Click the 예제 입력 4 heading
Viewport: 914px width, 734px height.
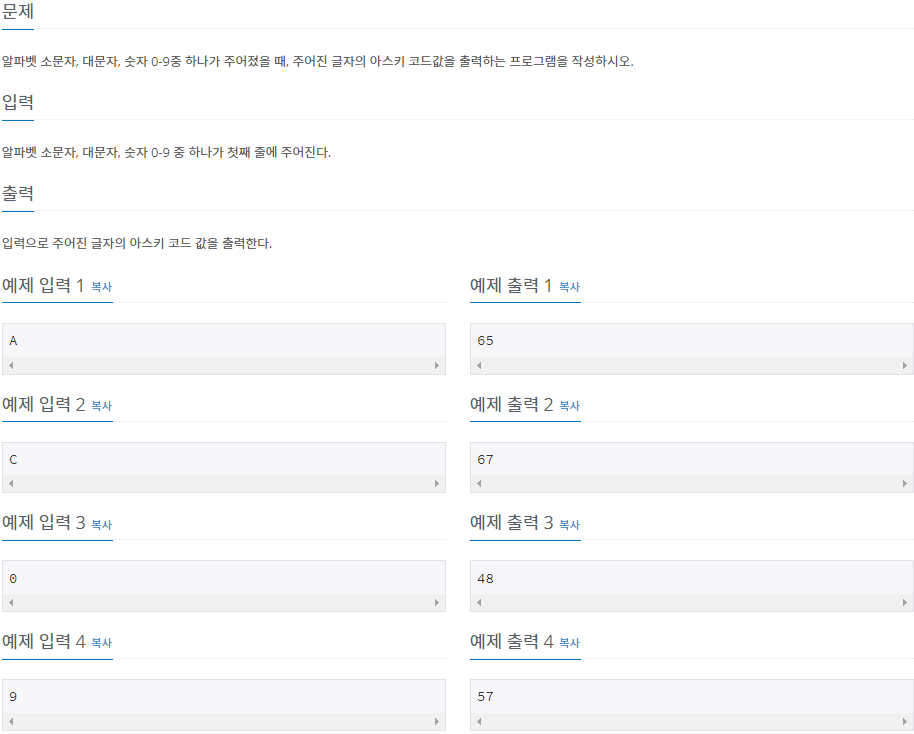(44, 641)
